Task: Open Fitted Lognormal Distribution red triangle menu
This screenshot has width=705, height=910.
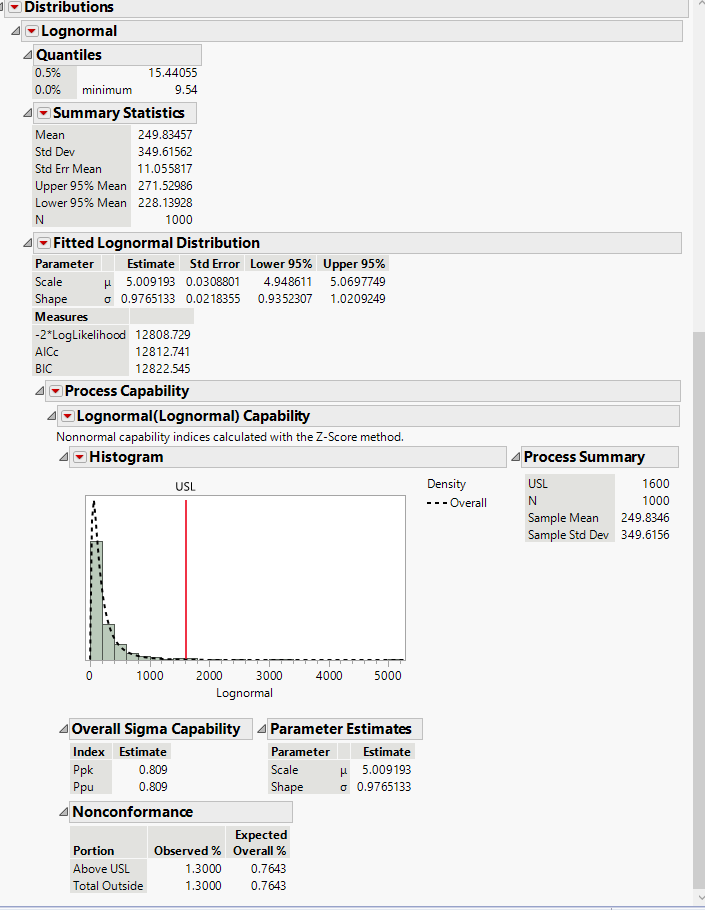Action: pyautogui.click(x=43, y=243)
